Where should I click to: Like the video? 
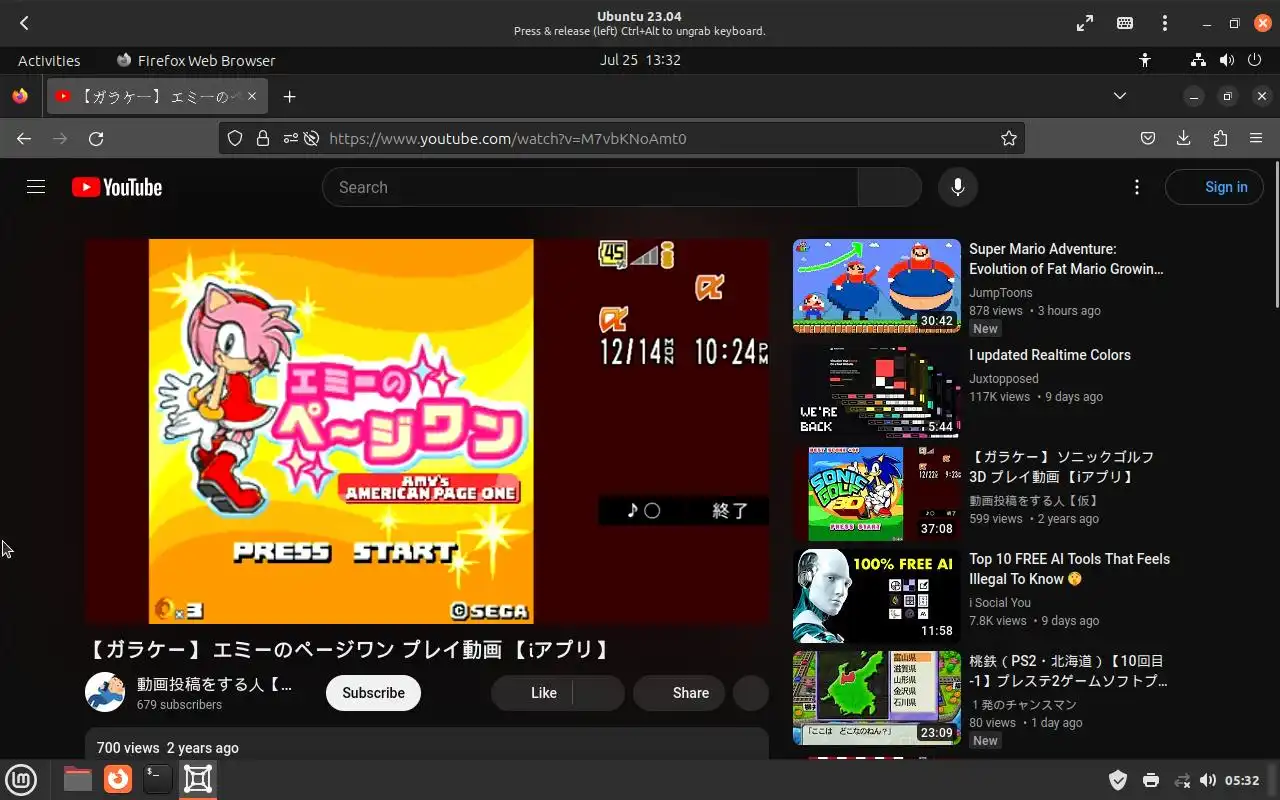532,693
